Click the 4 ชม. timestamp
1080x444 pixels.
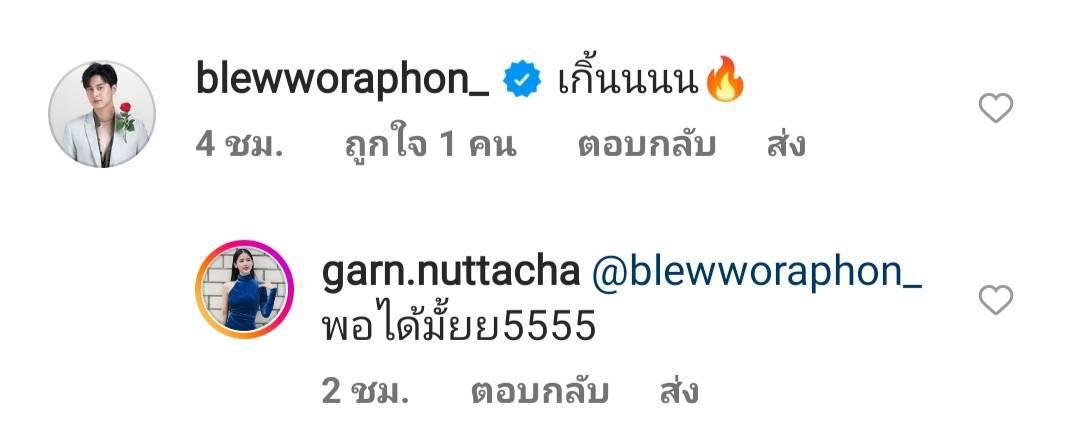pyautogui.click(x=240, y=145)
